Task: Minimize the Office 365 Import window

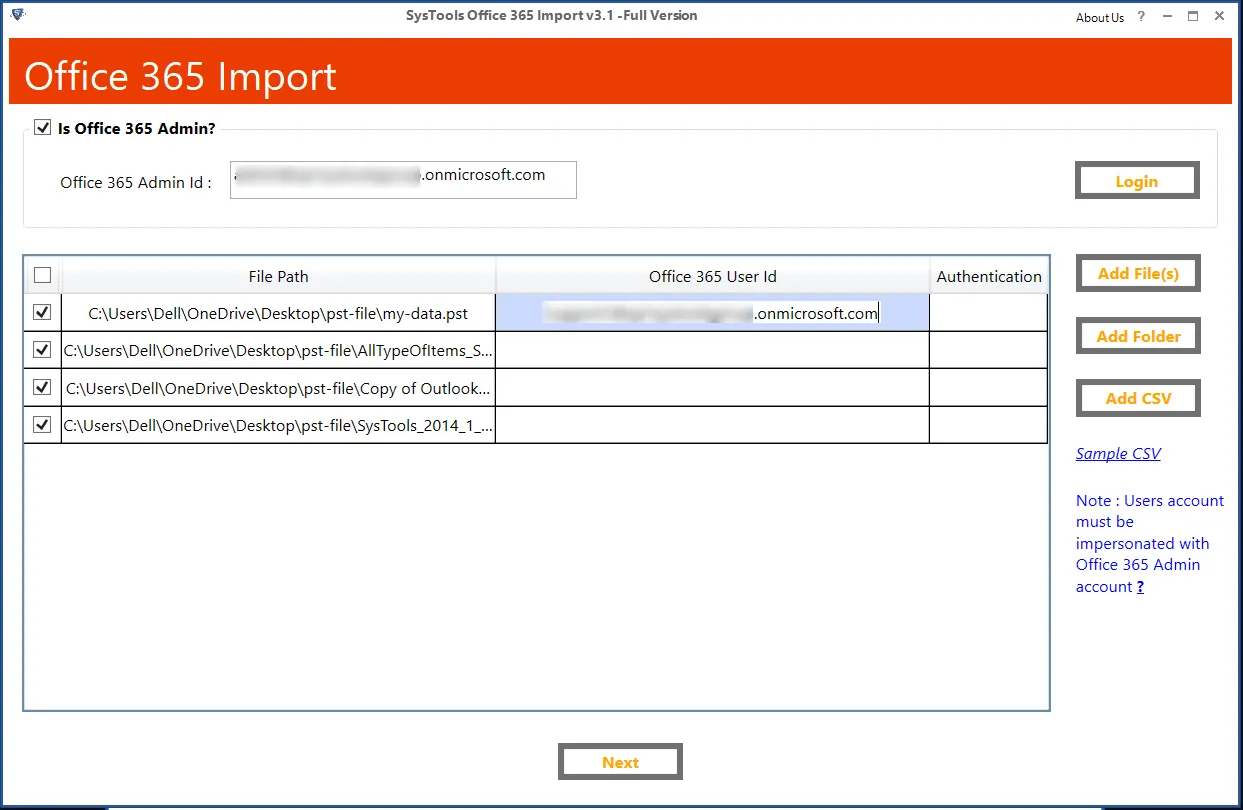Action: [1166, 17]
